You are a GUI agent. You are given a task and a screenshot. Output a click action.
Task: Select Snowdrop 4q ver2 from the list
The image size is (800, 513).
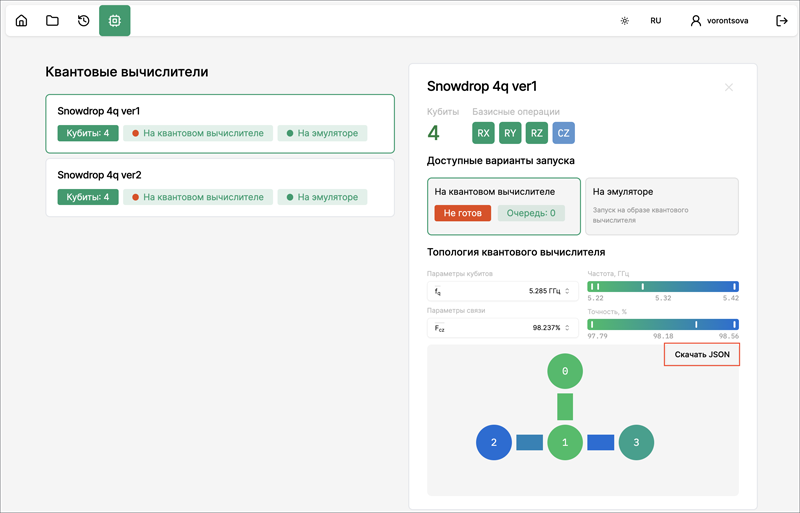click(x=220, y=187)
